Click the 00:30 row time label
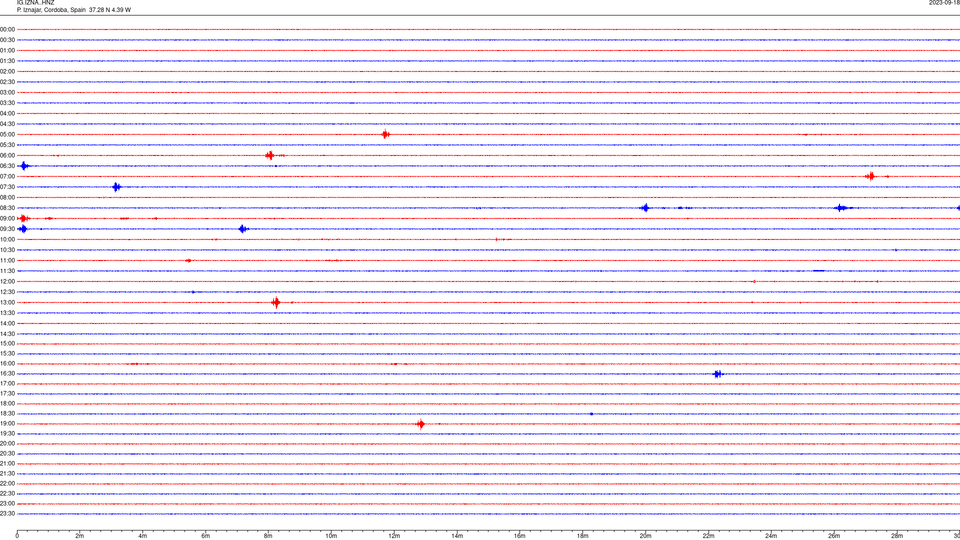This screenshot has height=540, width=960. 7,40
